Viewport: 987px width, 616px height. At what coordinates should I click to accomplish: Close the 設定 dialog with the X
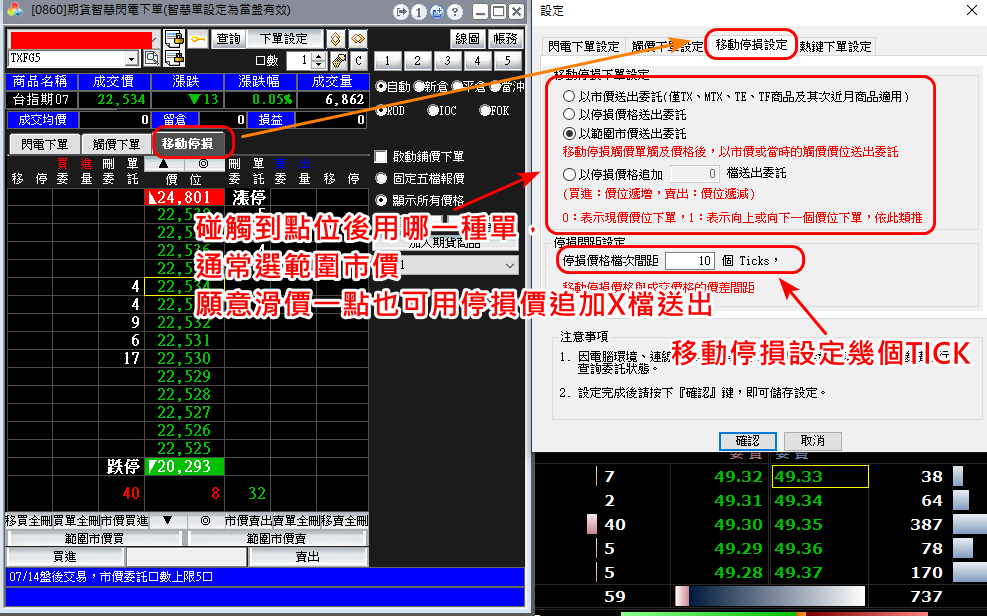tap(972, 11)
